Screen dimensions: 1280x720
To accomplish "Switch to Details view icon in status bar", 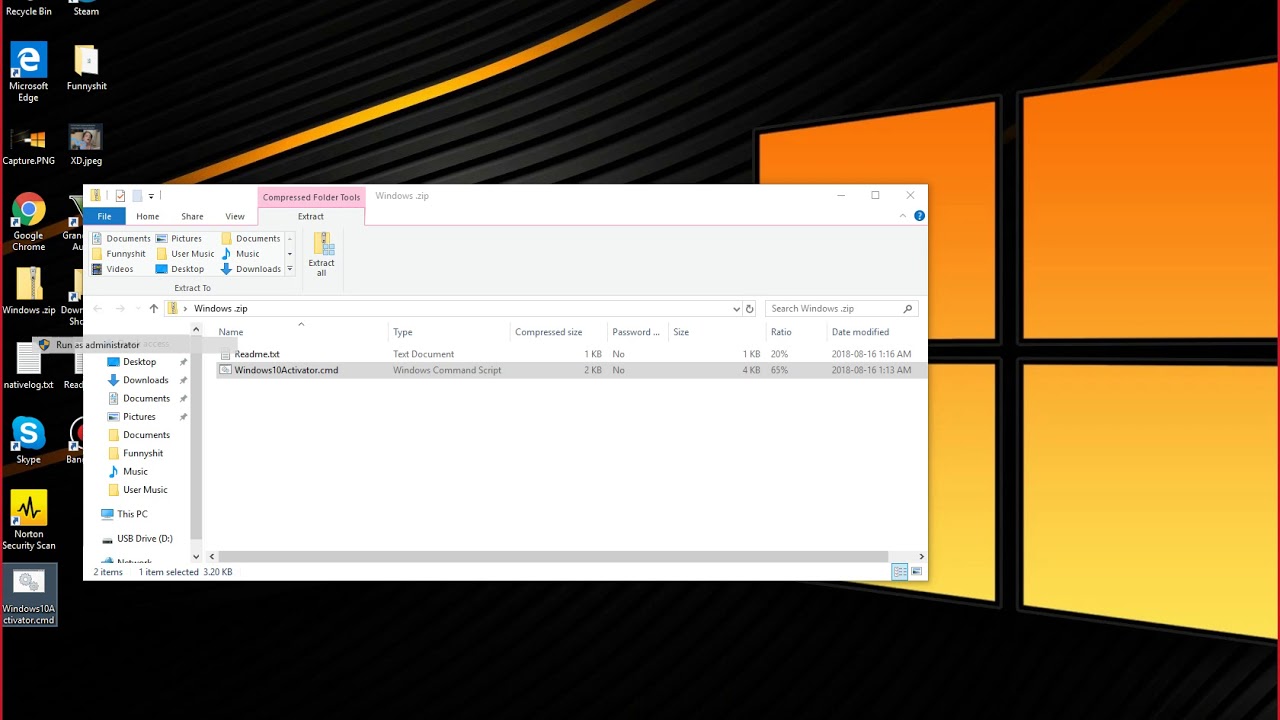I will 900,572.
